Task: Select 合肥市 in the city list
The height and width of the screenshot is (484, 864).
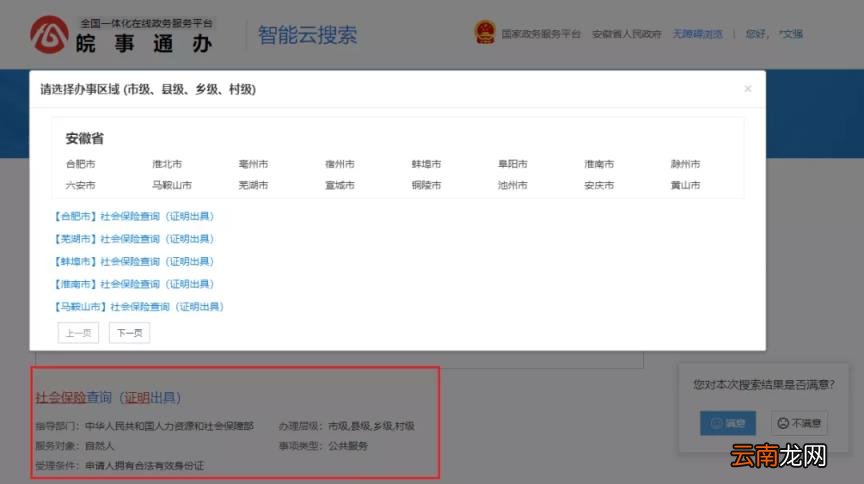Action: pyautogui.click(x=80, y=164)
